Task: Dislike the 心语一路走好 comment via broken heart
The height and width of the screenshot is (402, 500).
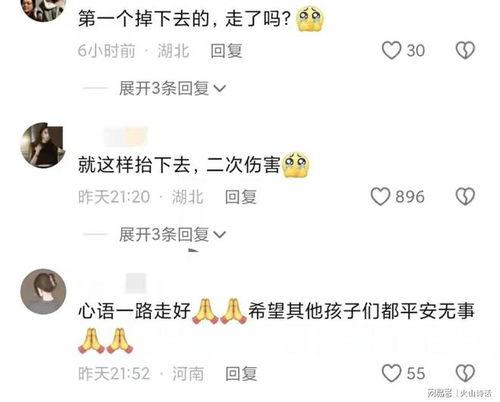Action: [x=465, y=373]
